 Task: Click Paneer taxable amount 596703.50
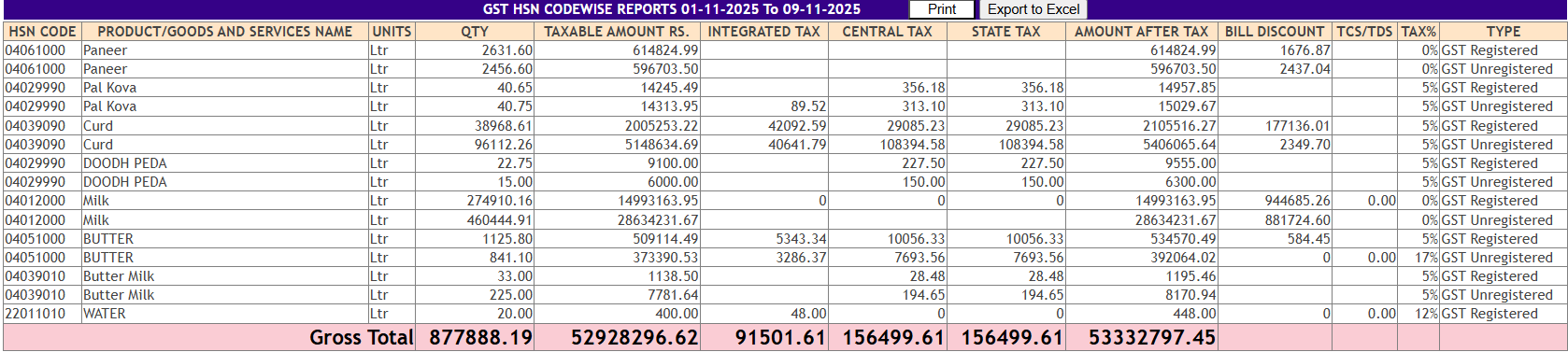(664, 69)
